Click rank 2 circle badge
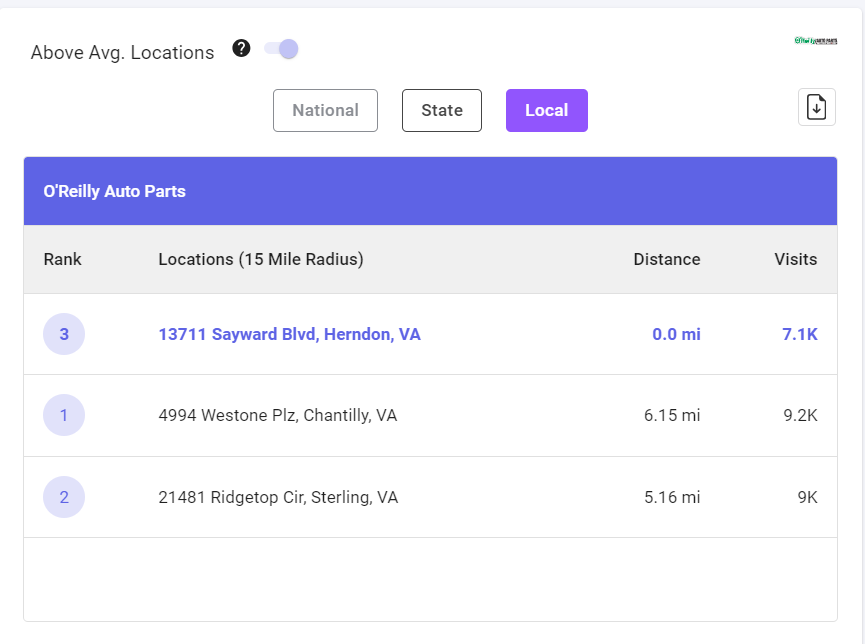Image resolution: width=865 pixels, height=644 pixels. [64, 497]
